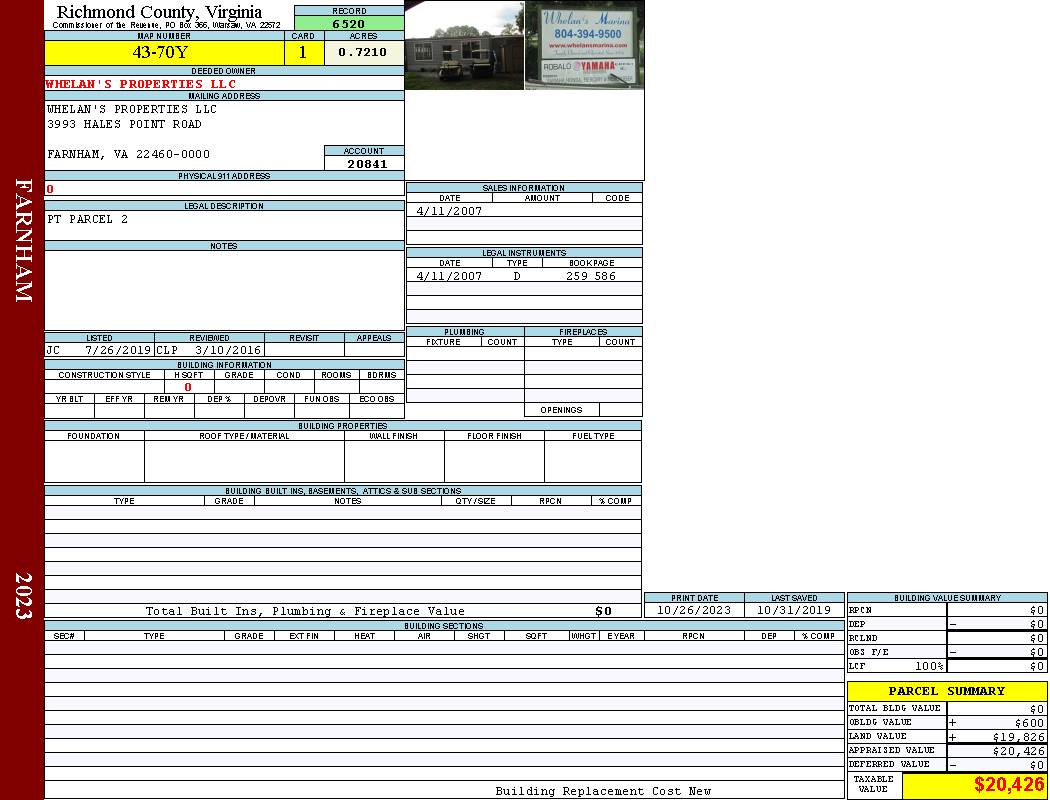This screenshot has height=800, width=1050.
Task: Click the building photo thumbnail
Action: (x=464, y=45)
